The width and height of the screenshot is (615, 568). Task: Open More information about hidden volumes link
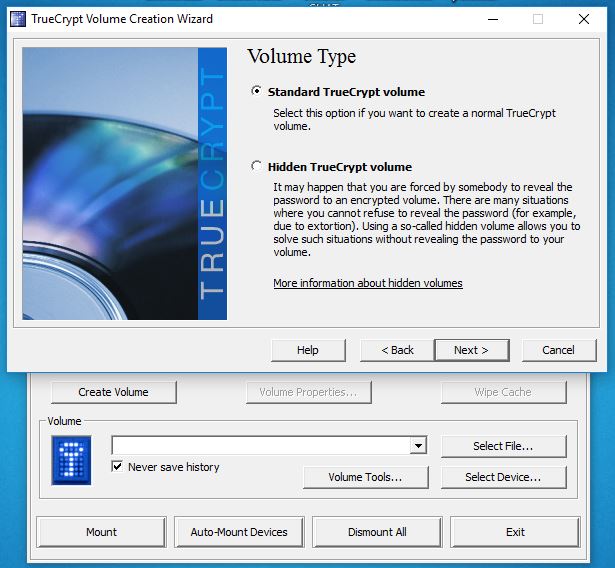coord(368,283)
